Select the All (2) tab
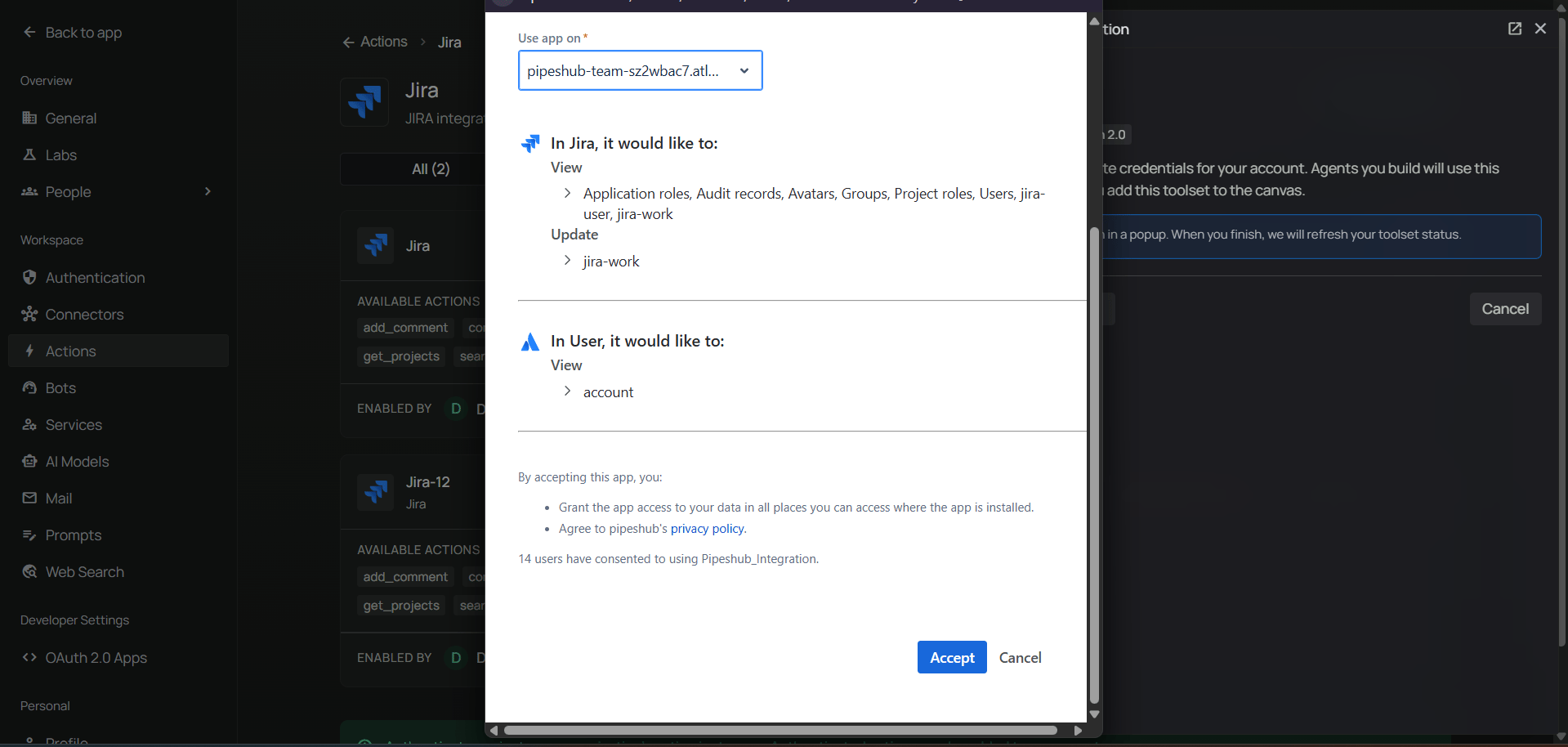Screen dimensions: 1568x747 coord(431,169)
